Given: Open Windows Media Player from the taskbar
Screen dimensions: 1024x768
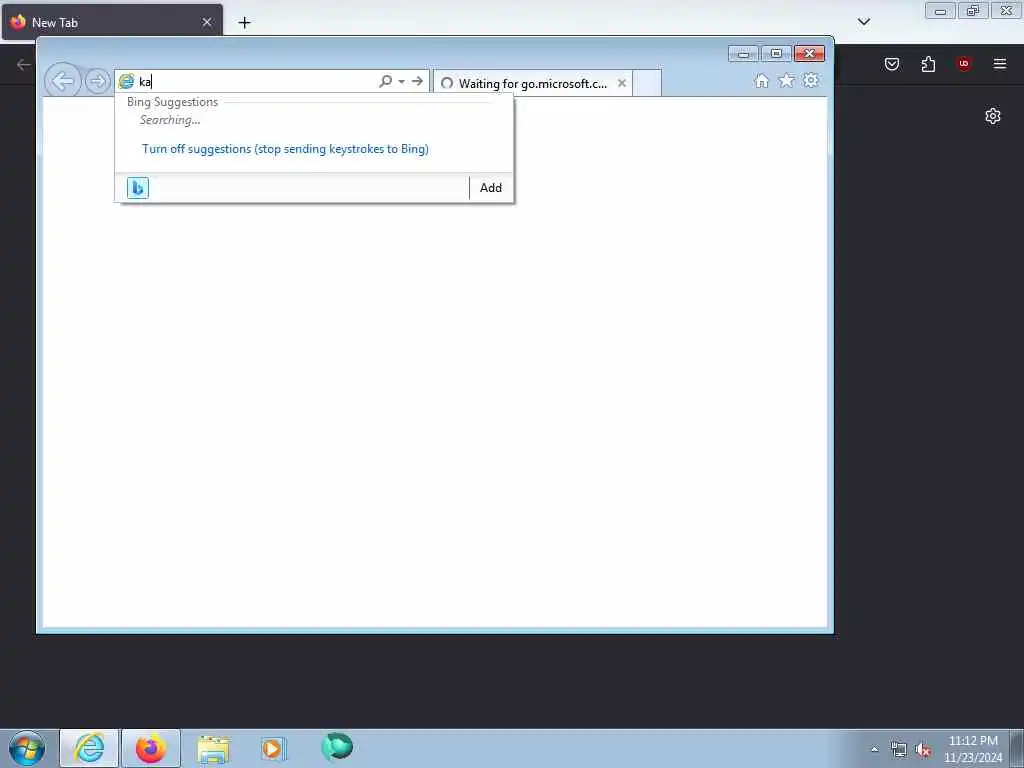Looking at the screenshot, I should pos(274,748).
